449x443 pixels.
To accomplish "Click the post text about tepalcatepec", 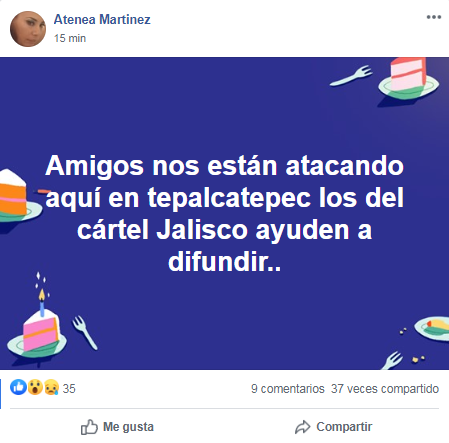I will 224,214.
